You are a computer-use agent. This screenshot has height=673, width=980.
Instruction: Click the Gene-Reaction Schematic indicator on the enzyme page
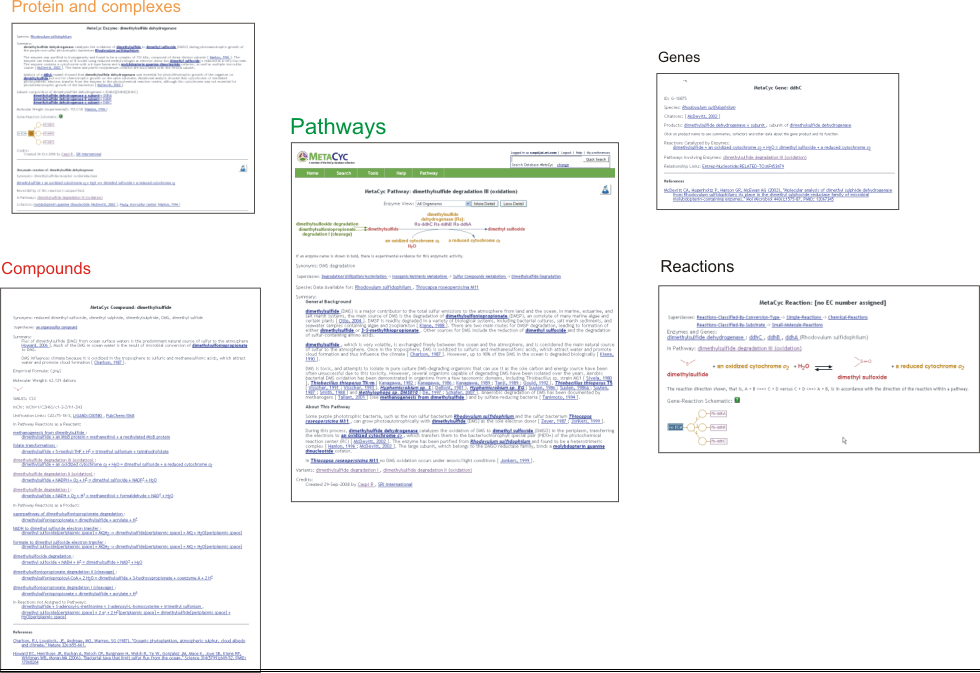[x=61, y=116]
